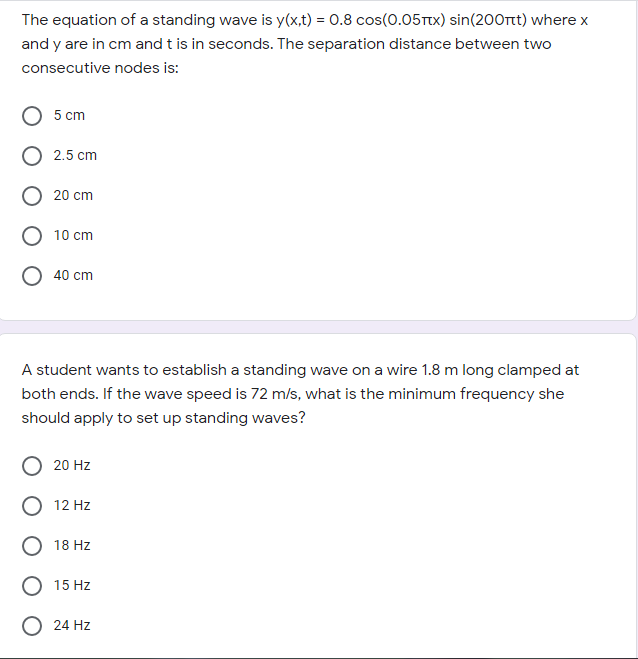Click the '10 cm' label text
Screen dimensions: 638x659
point(73,235)
